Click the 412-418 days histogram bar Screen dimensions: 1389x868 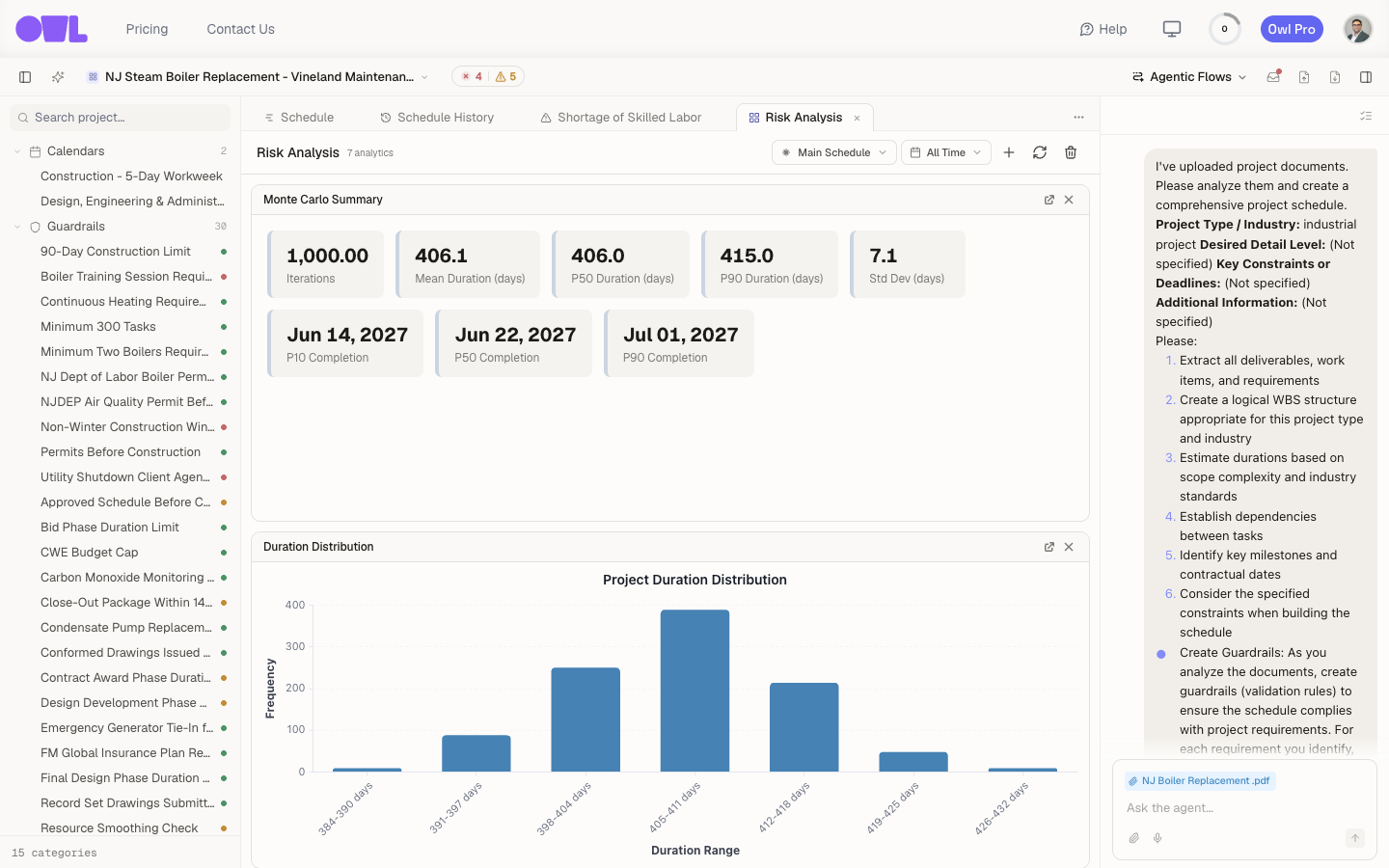click(804, 727)
